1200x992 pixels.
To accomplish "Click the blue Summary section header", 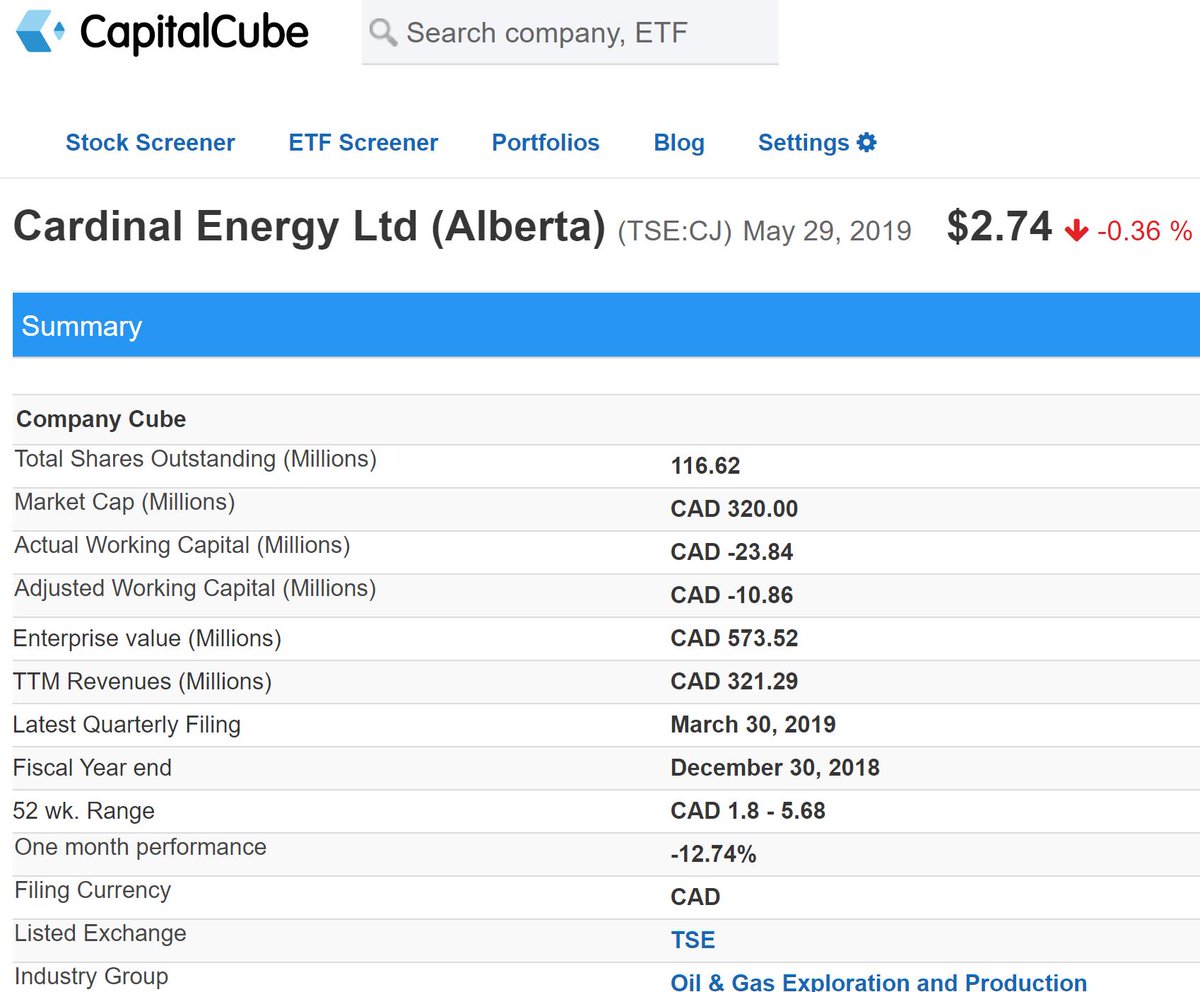I will click(x=606, y=325).
